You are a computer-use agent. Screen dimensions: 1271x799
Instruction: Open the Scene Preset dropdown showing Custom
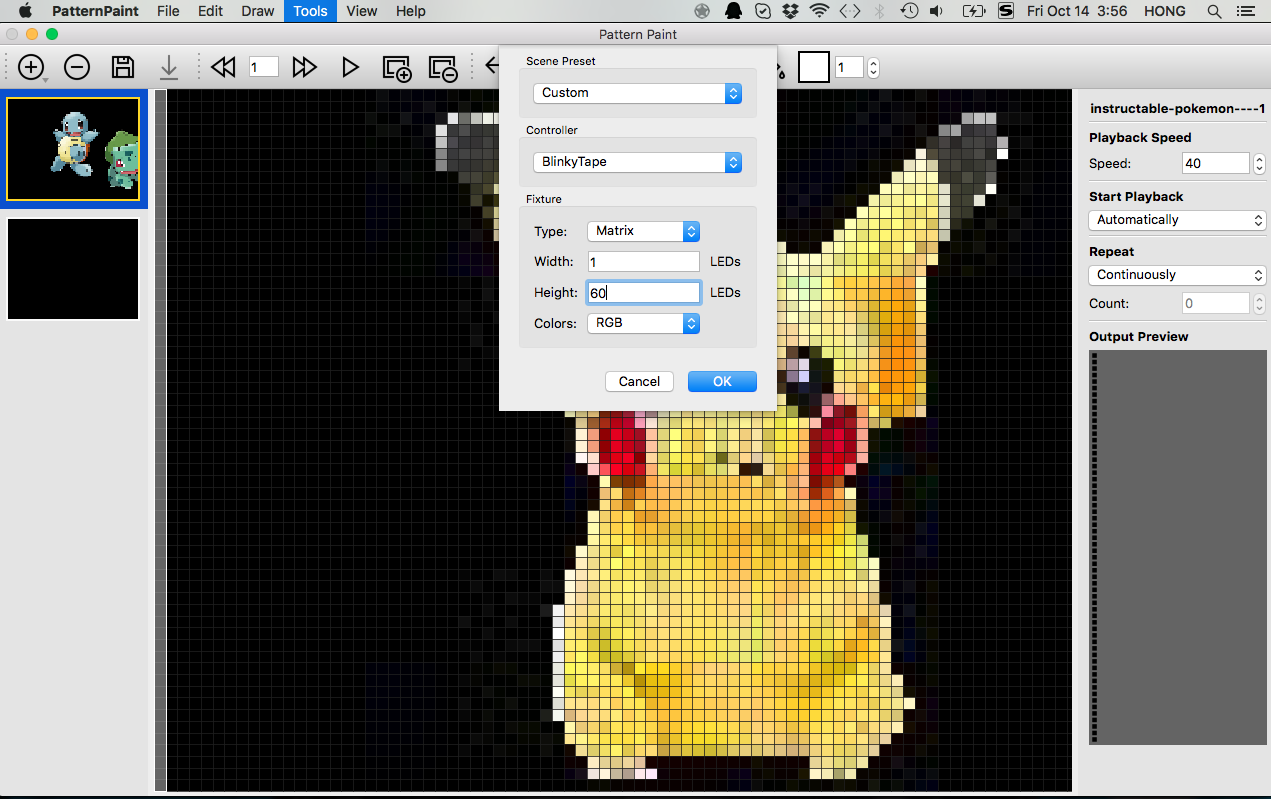pyautogui.click(x=637, y=93)
